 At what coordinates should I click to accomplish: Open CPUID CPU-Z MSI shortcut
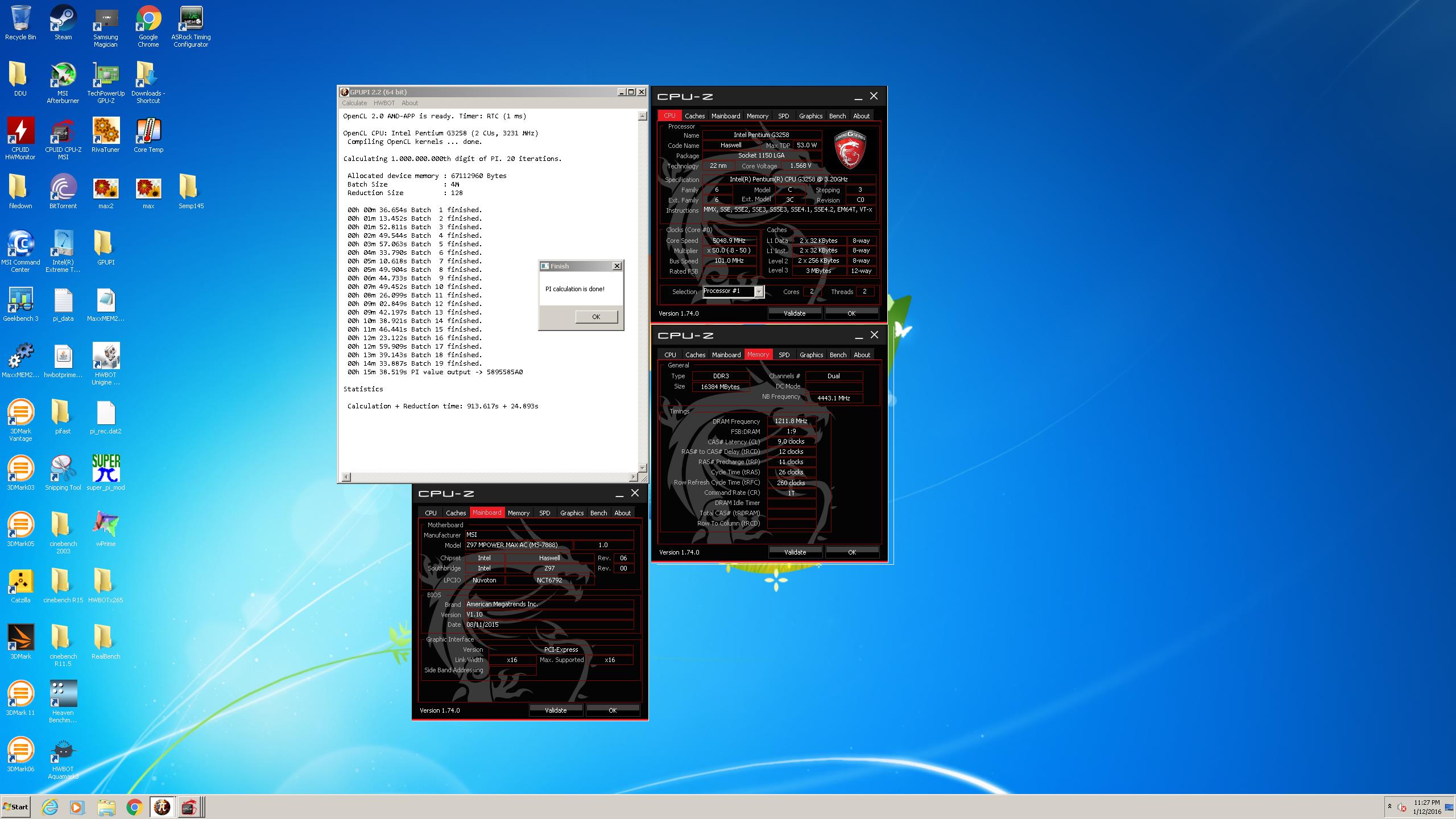click(x=63, y=139)
